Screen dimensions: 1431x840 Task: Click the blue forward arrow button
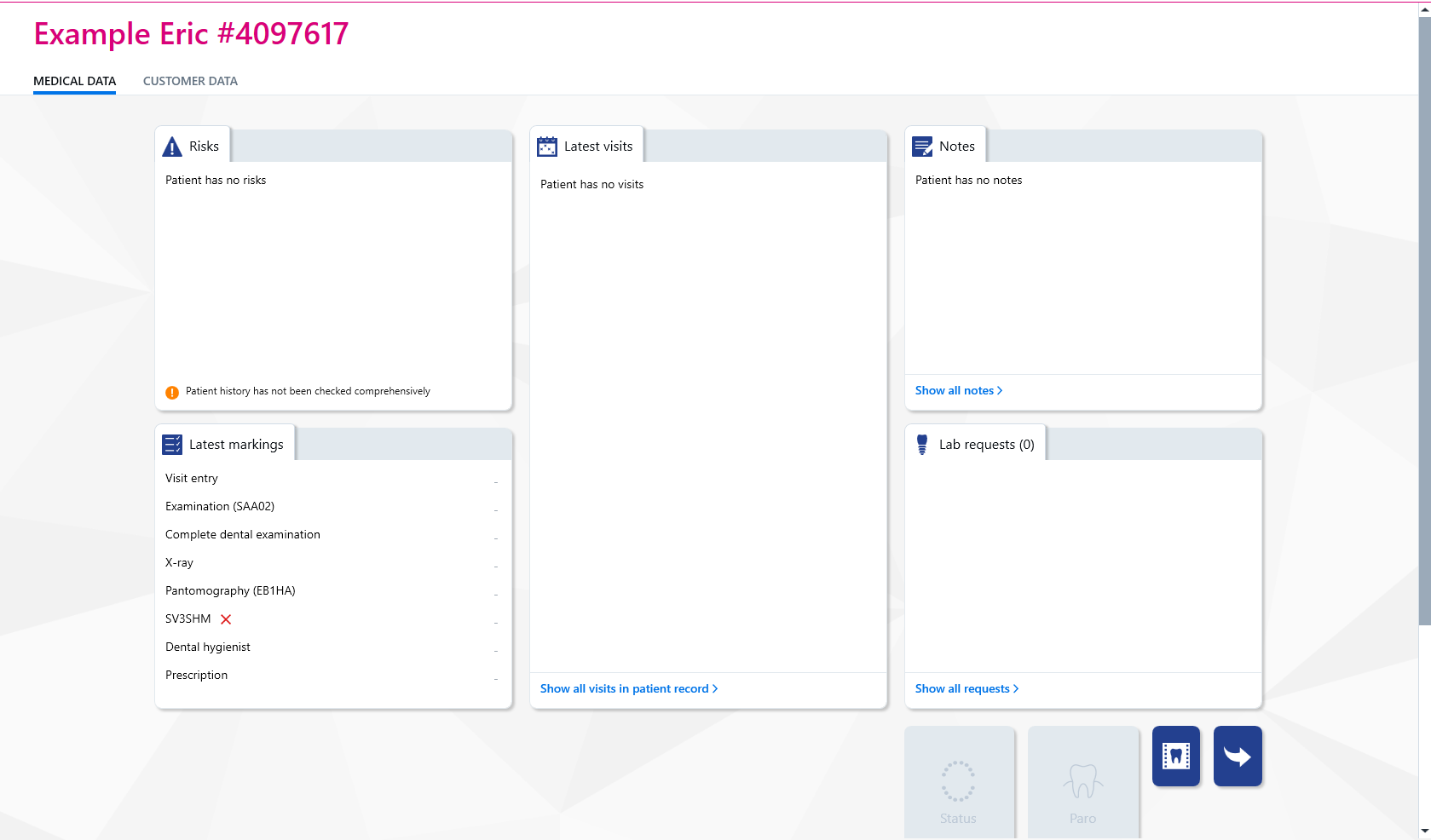(1238, 756)
